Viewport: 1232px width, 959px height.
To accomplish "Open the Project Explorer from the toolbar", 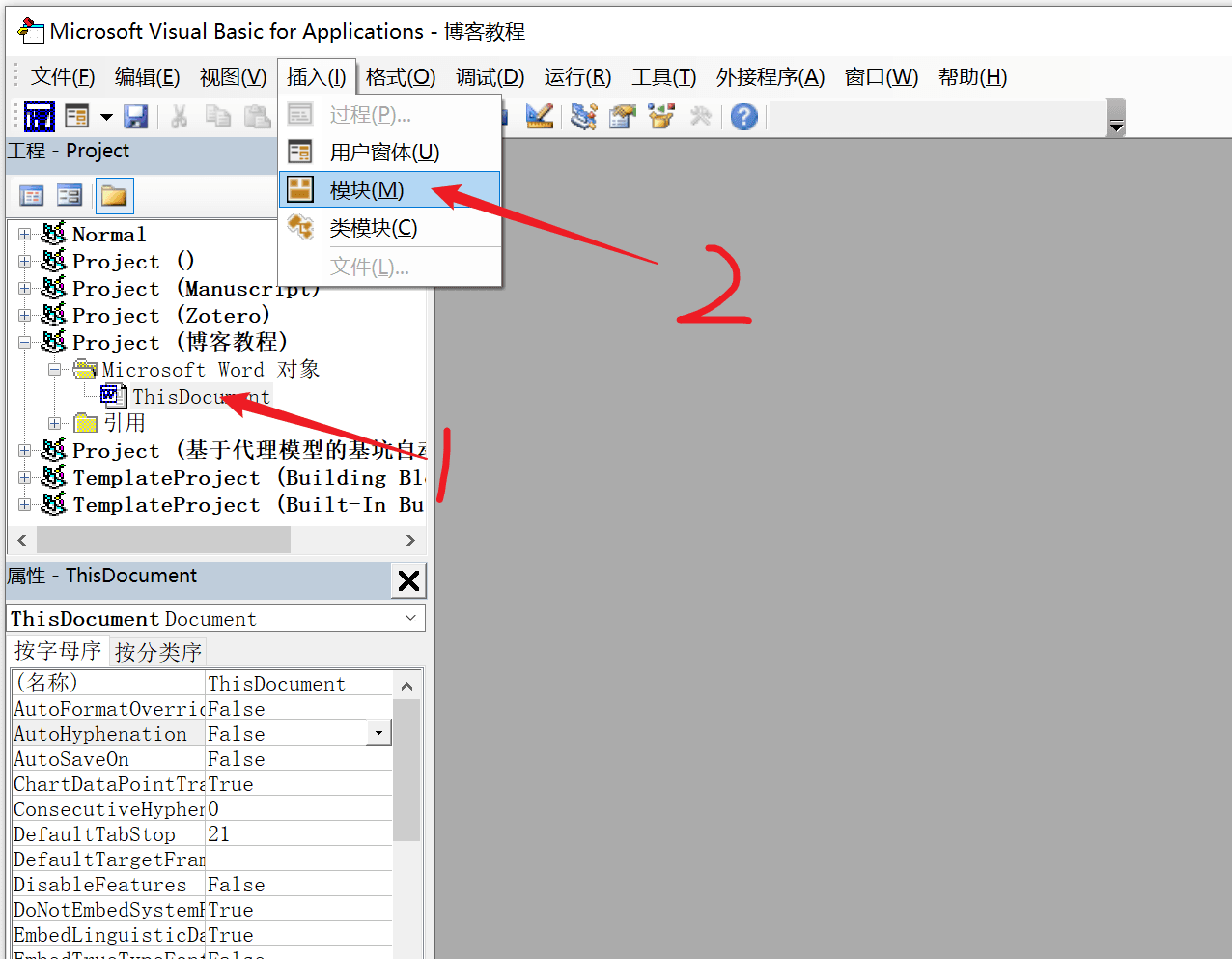I will tap(583, 117).
